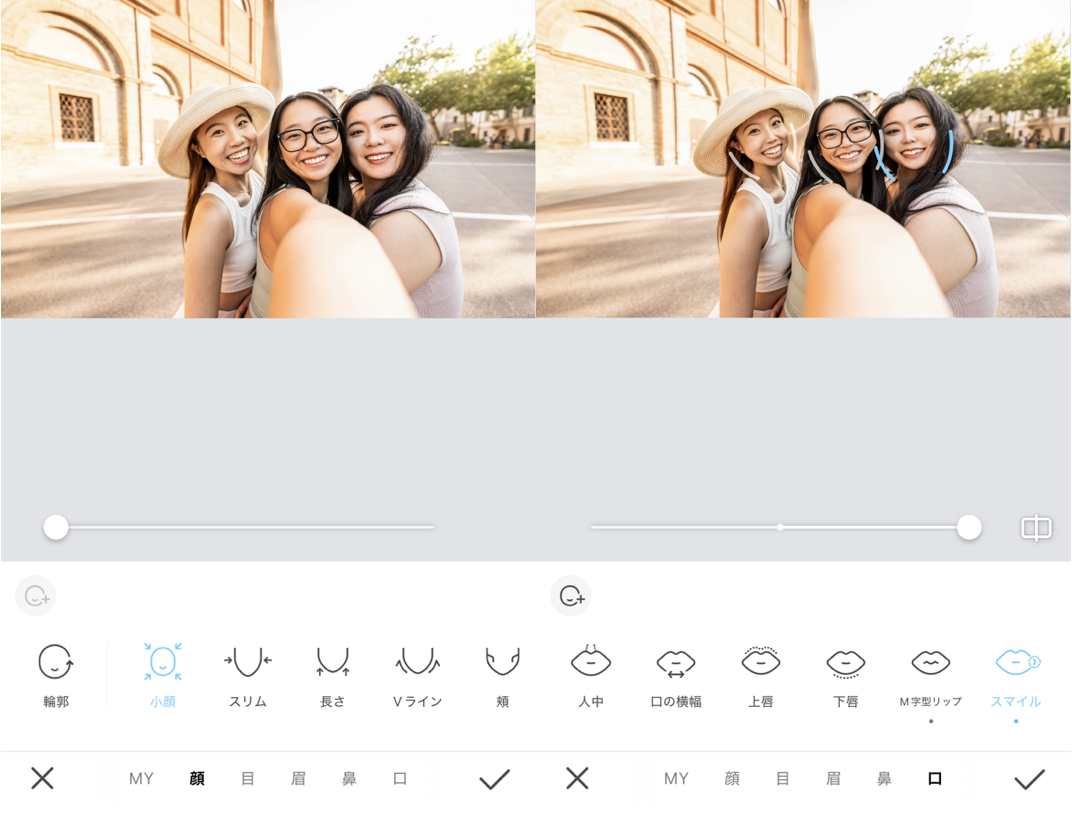
Task: Cancel edits with X in 小顔 panel
Action: (x=42, y=779)
